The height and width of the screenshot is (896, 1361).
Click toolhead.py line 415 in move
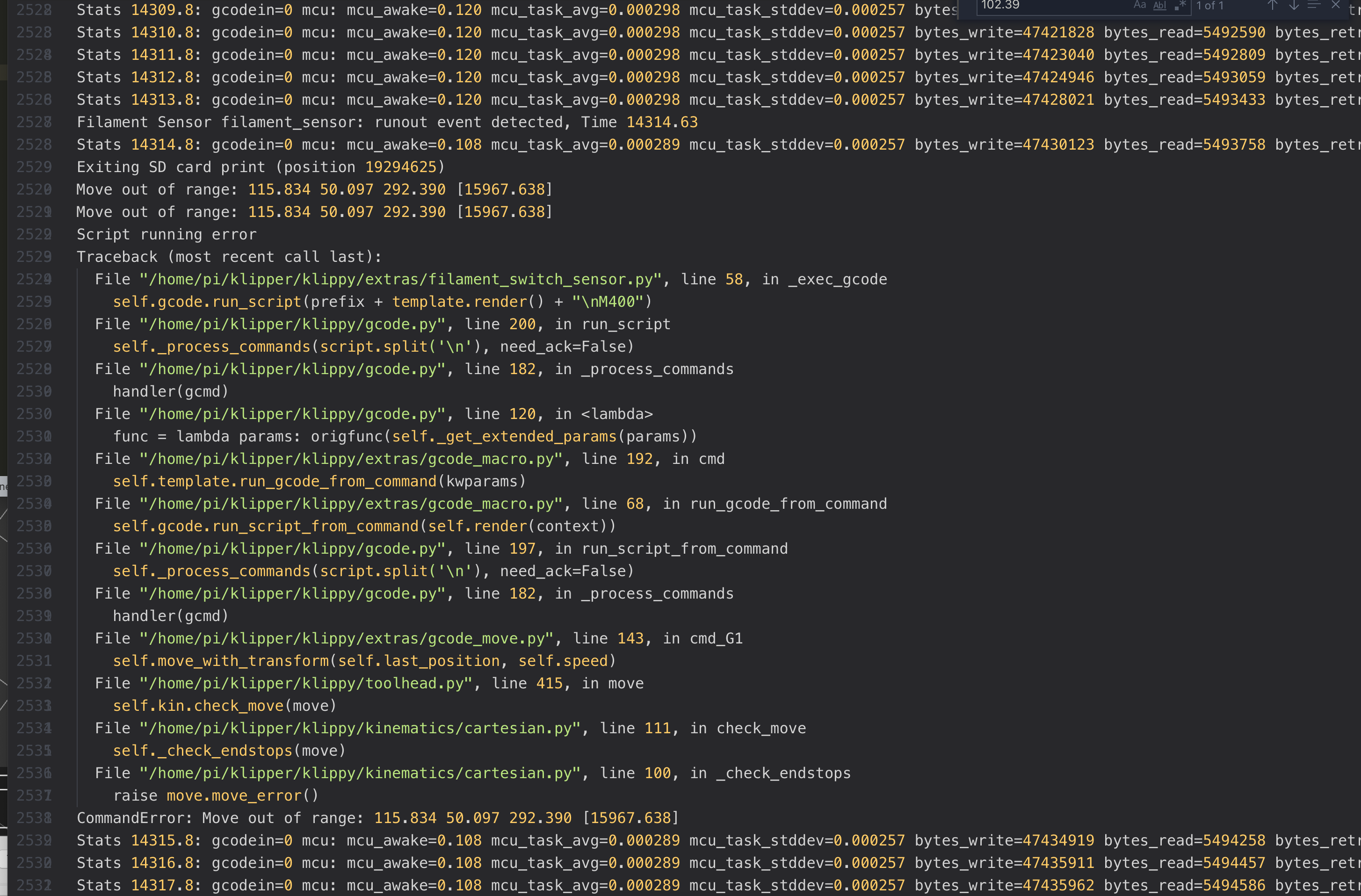point(369,683)
